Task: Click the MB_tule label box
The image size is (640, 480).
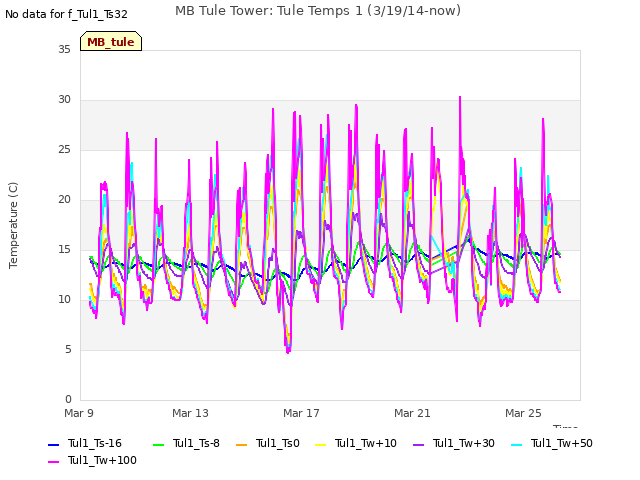Action: [x=111, y=41]
